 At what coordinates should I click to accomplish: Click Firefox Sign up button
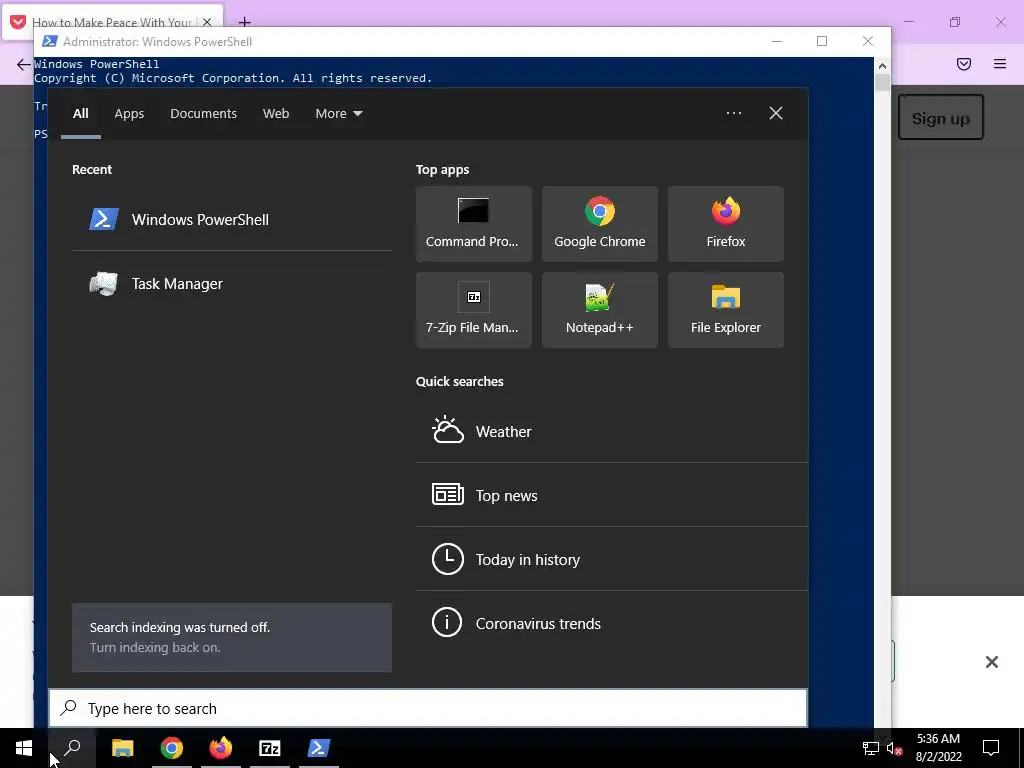pos(940,118)
